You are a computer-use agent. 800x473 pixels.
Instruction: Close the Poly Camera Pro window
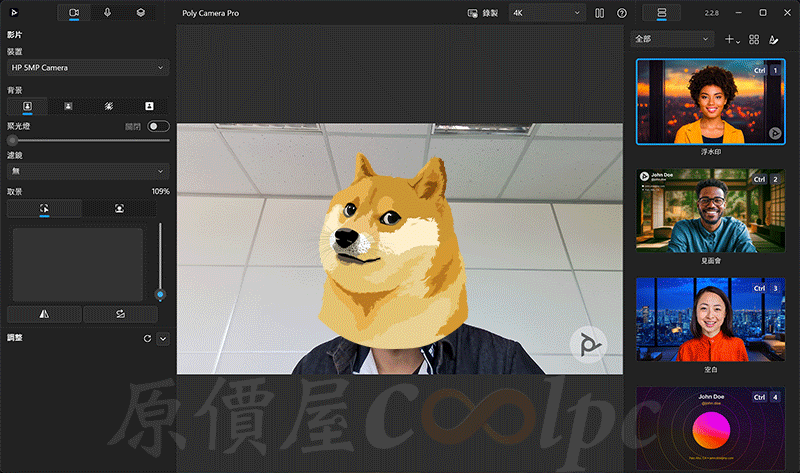click(787, 13)
